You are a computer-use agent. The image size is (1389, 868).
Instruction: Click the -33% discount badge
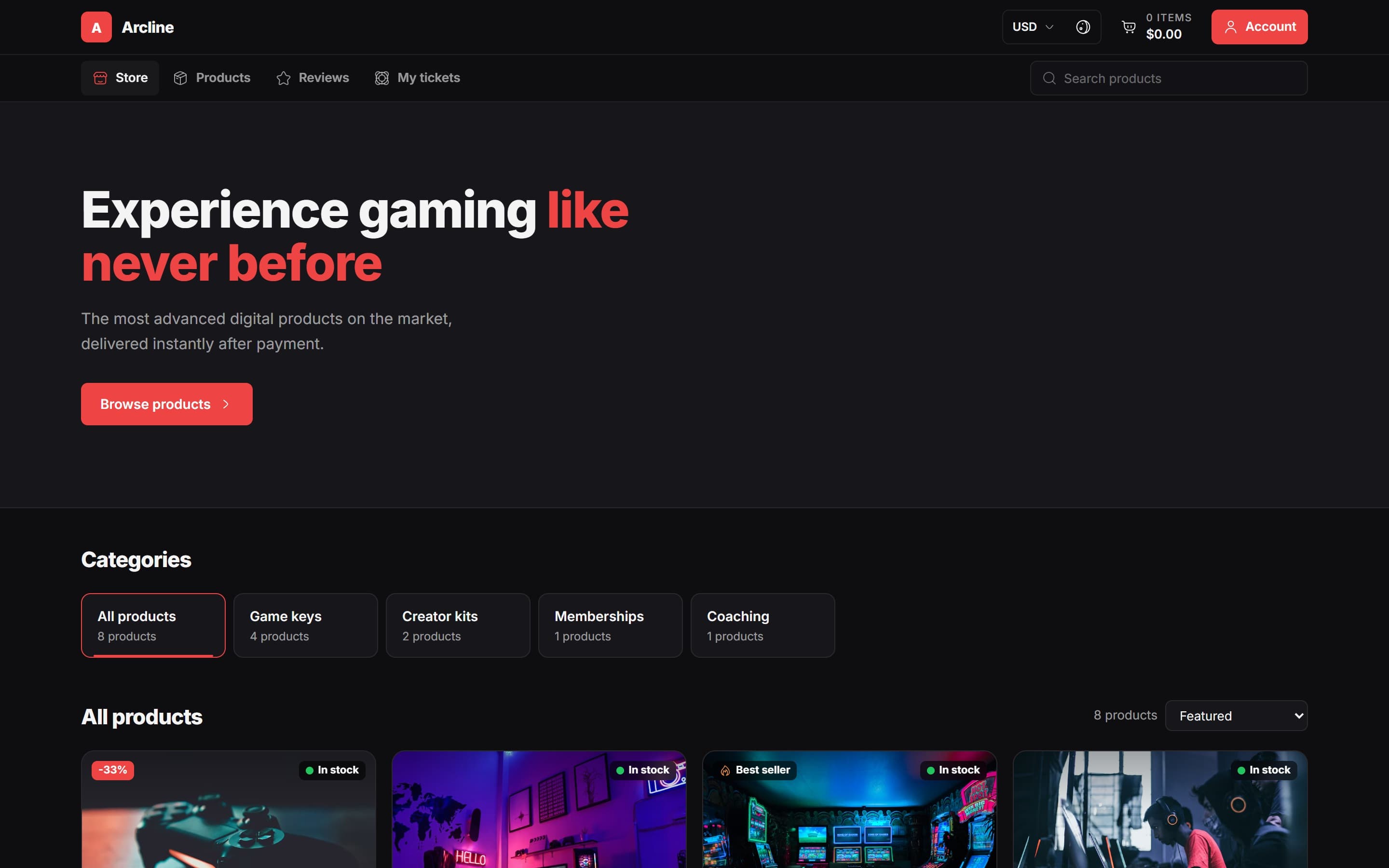[112, 770]
